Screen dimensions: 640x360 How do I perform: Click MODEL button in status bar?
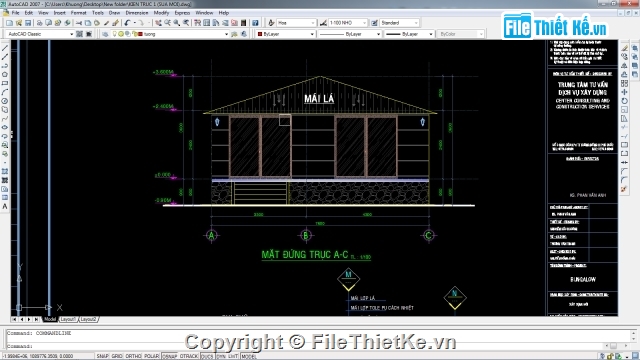[249, 356]
